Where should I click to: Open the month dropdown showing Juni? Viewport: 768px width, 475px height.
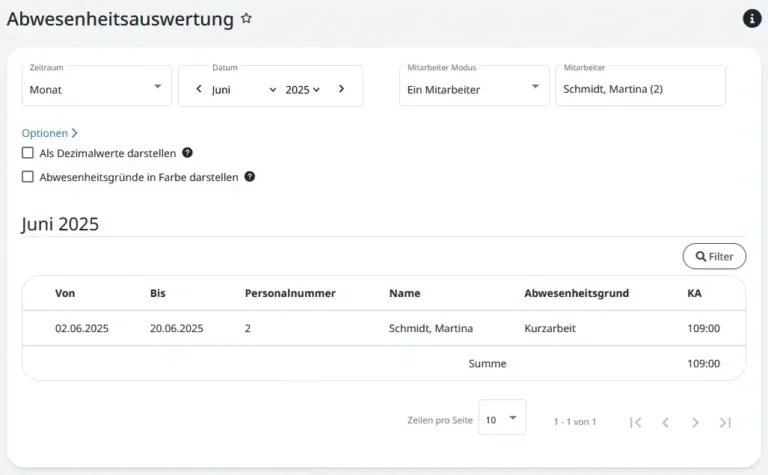pos(244,90)
